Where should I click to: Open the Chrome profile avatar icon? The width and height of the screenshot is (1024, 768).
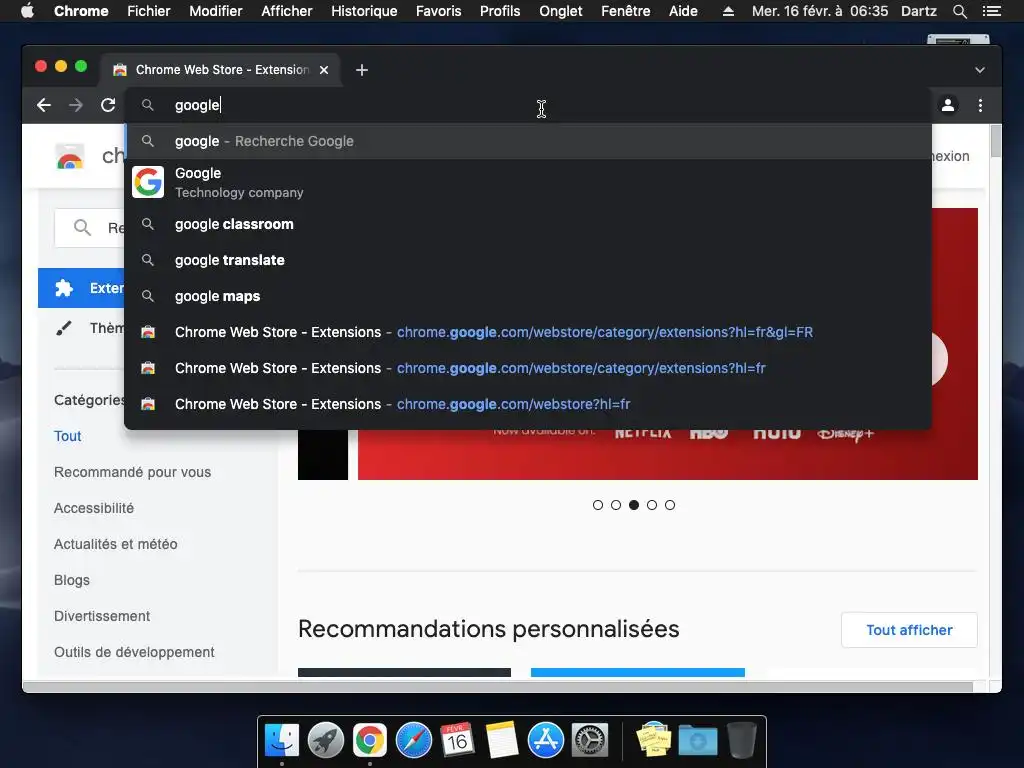click(x=948, y=105)
